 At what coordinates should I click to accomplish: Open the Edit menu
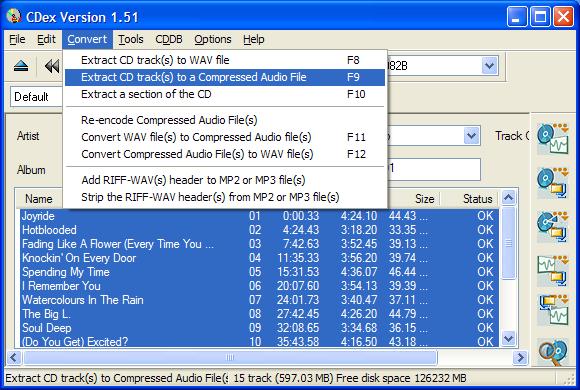[46, 39]
